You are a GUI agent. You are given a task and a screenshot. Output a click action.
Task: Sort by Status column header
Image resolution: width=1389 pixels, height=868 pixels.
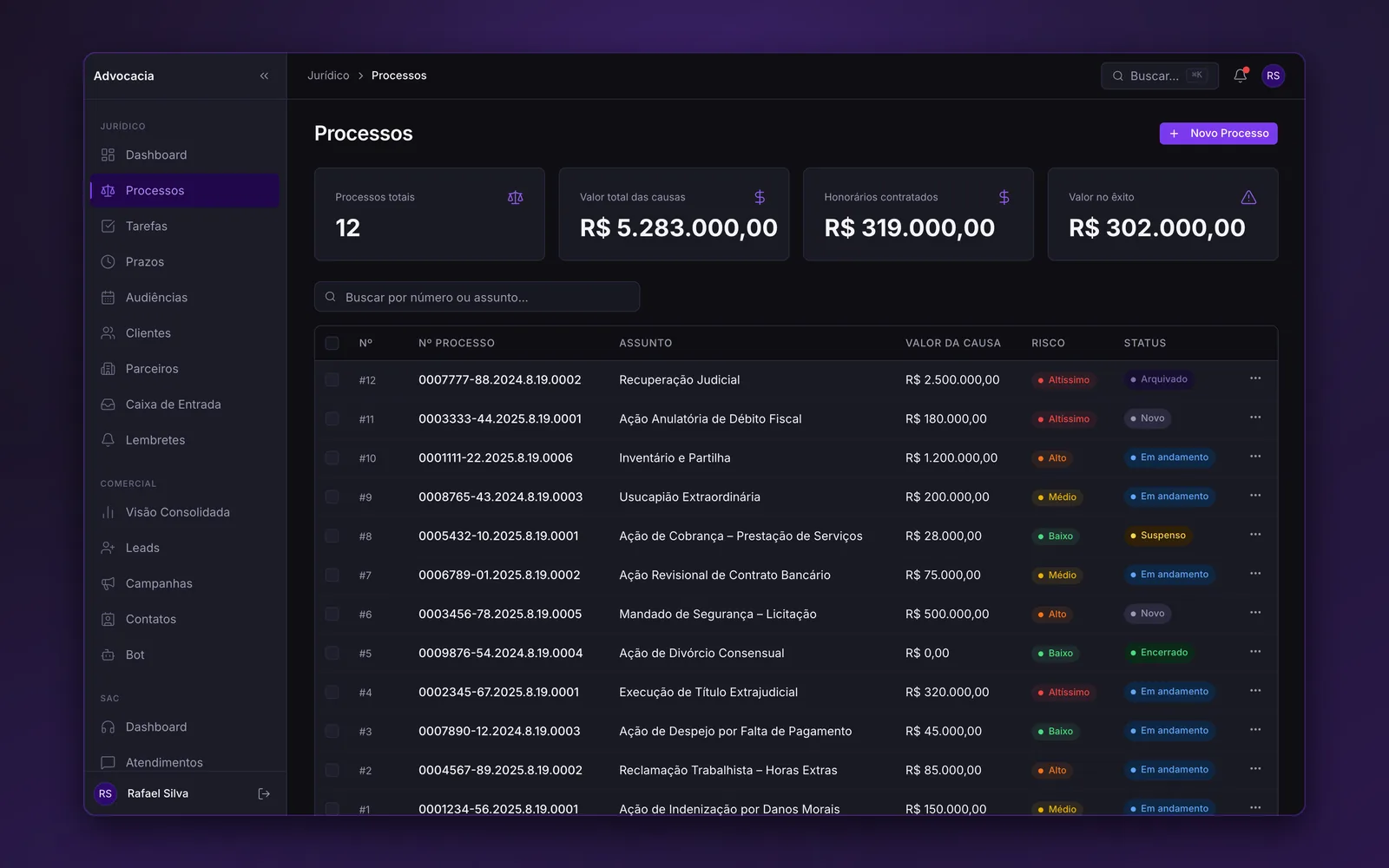1144,343
